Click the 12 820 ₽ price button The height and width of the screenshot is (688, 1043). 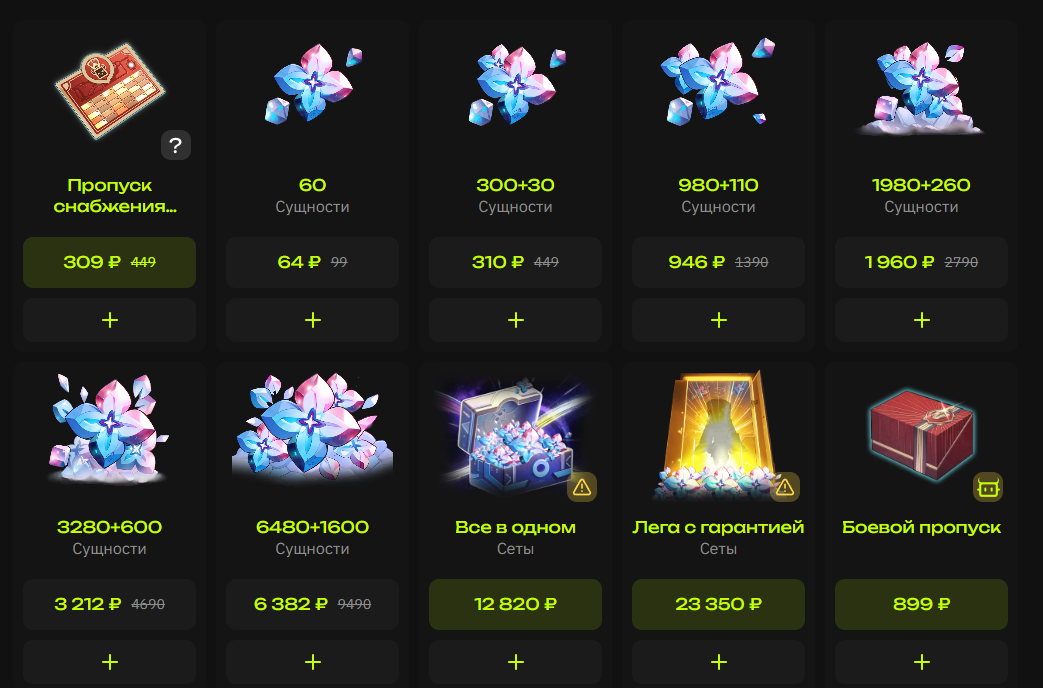pos(515,604)
